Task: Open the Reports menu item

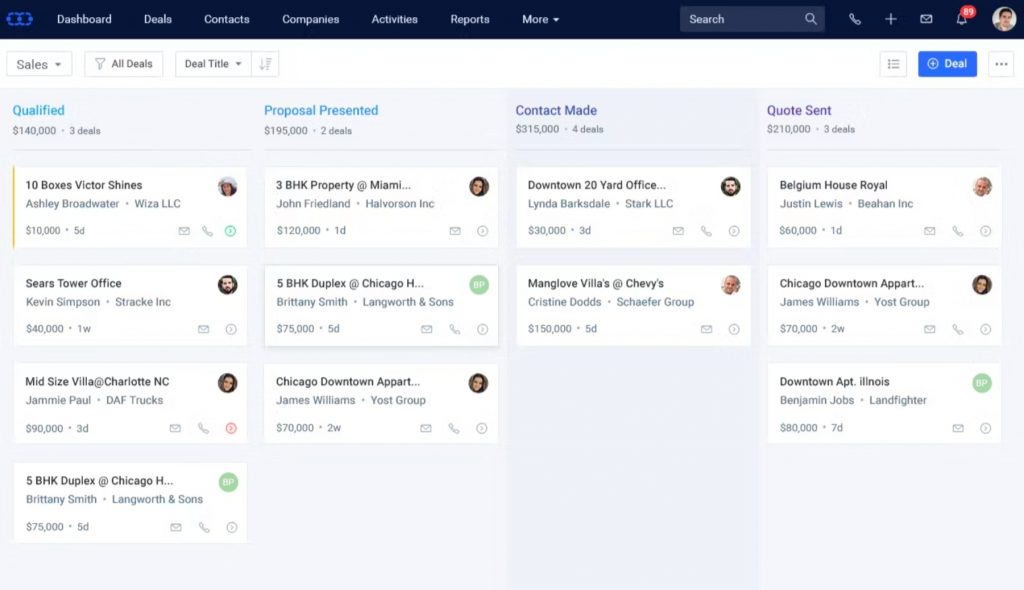Action: click(470, 19)
